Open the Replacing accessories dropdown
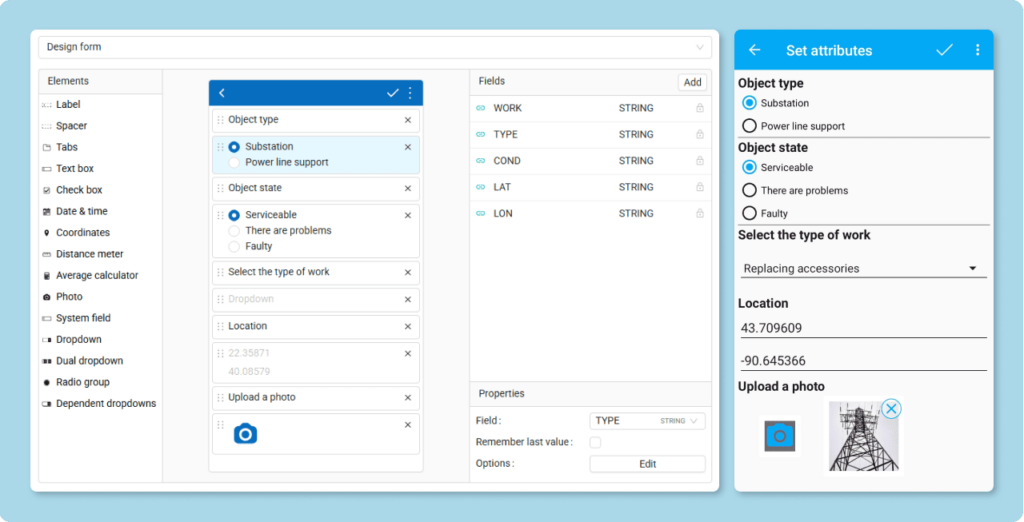The image size is (1024, 522). (863, 269)
